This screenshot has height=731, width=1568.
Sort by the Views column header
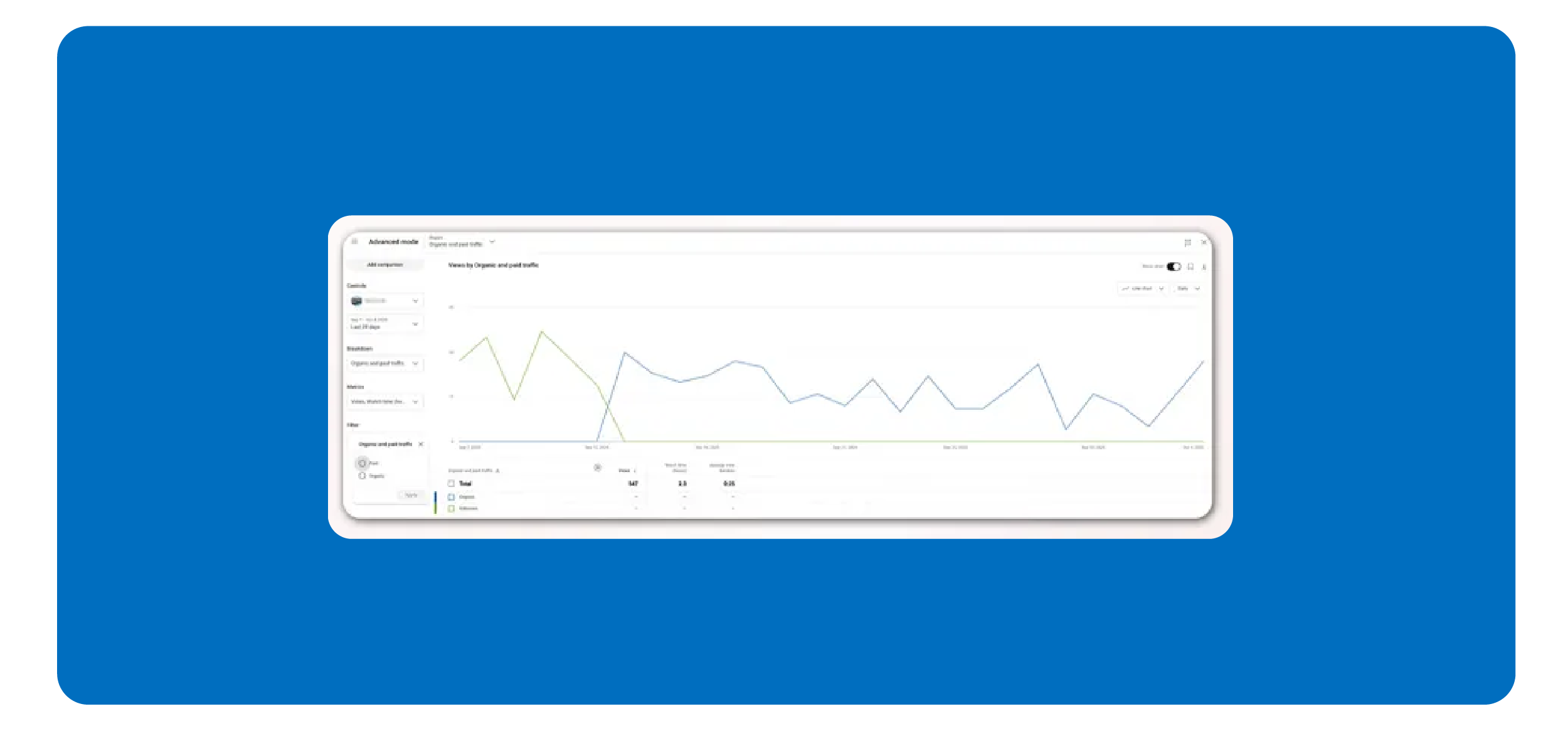625,471
